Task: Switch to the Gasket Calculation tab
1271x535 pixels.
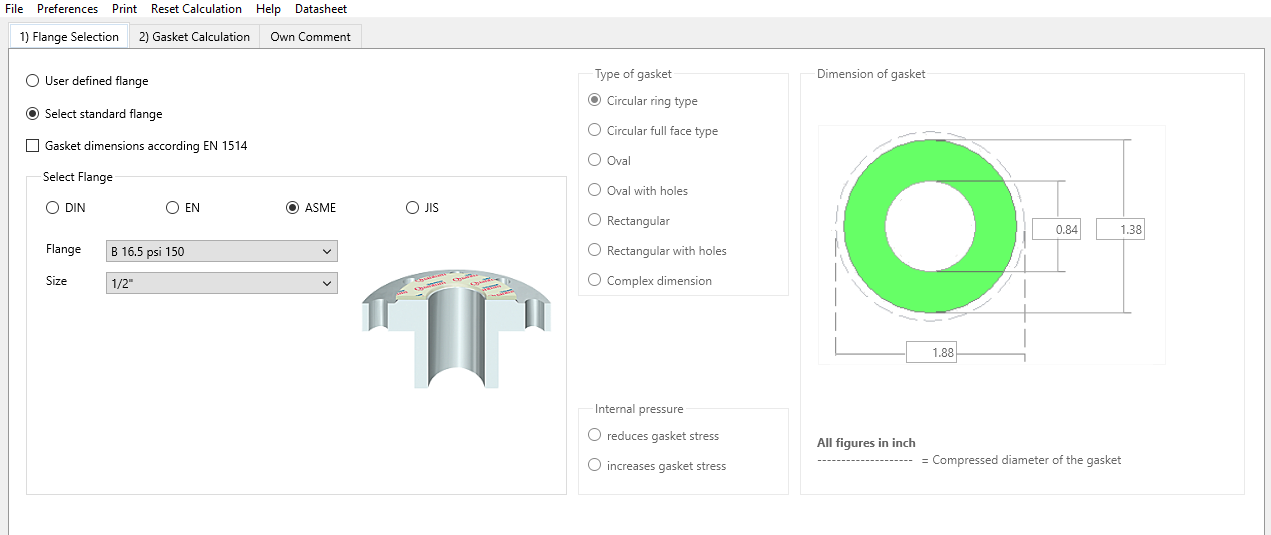Action: [194, 37]
